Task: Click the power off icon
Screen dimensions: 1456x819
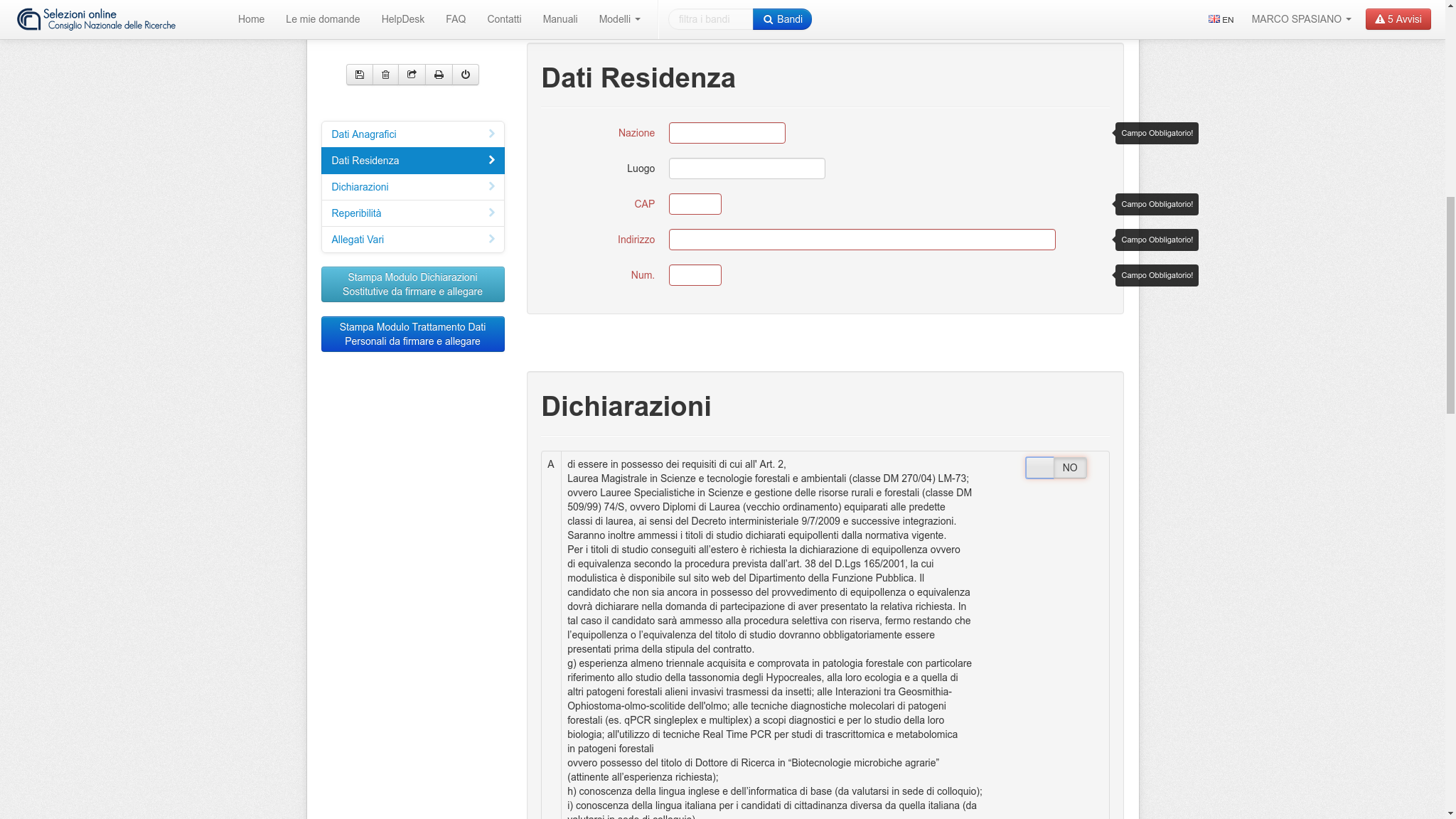Action: pos(466,75)
